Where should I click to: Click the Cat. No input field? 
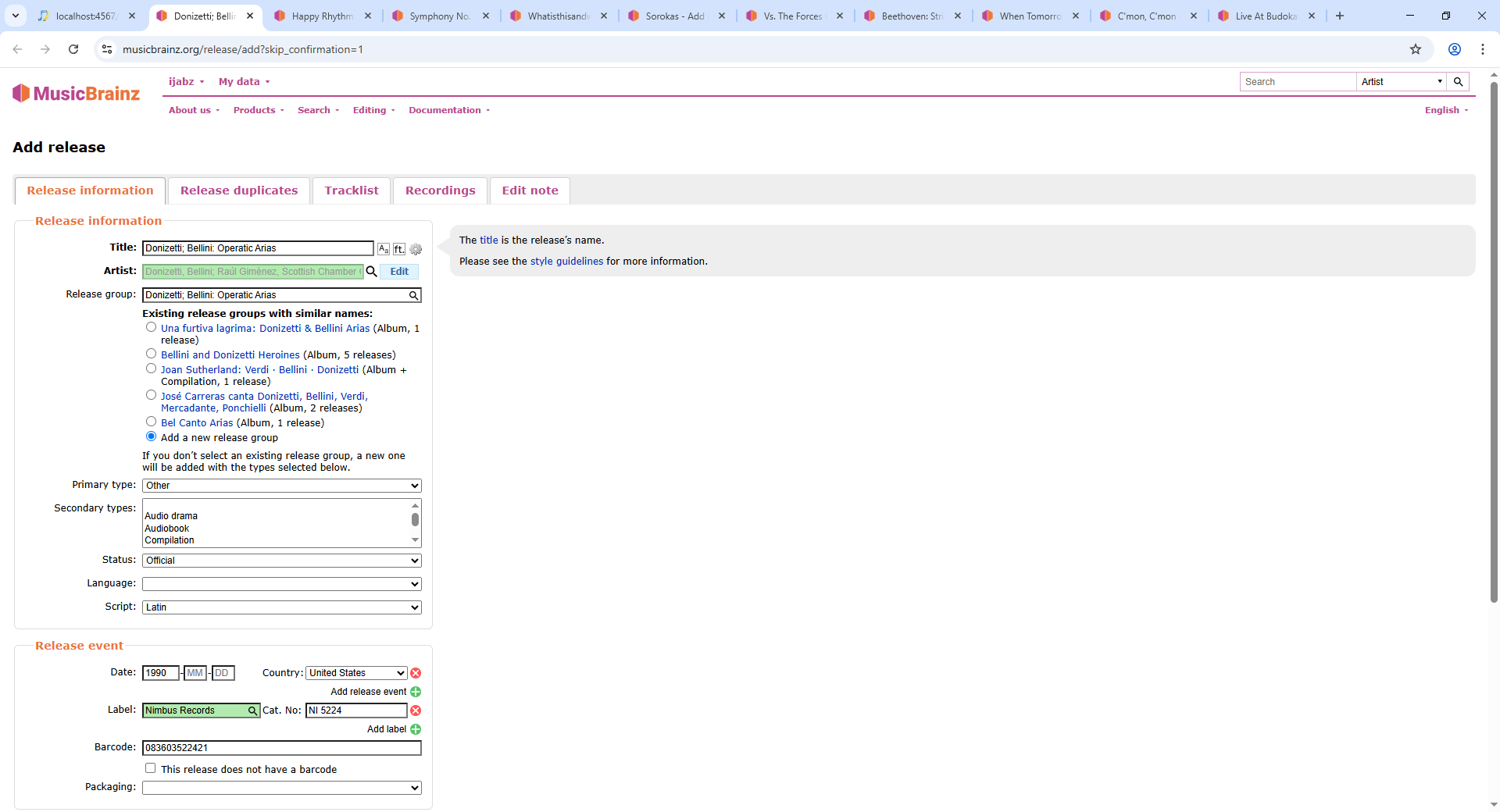356,710
